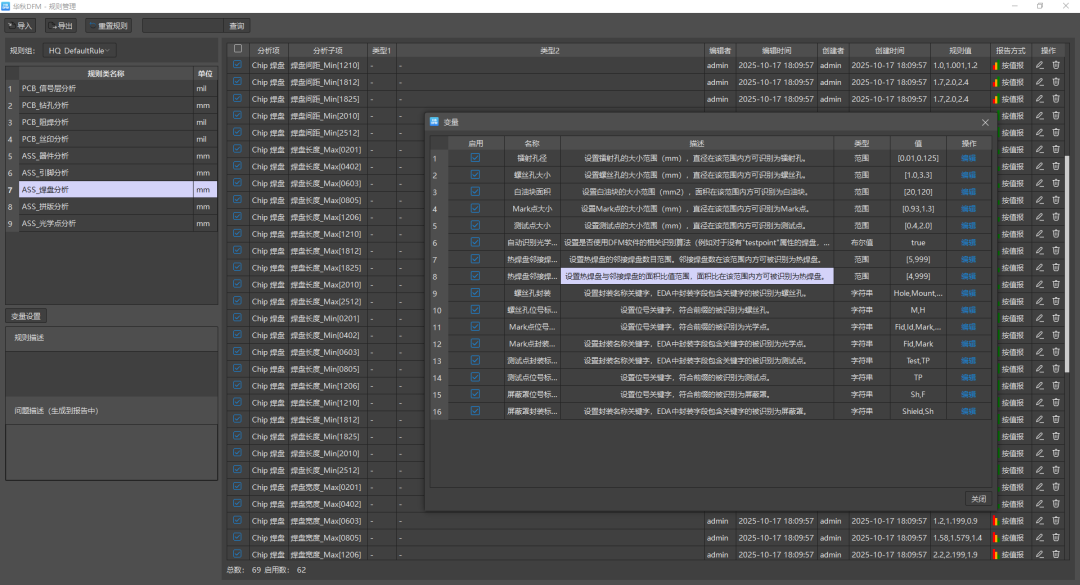1080x585 pixels.
Task: Click trash icon in 焊盘长度_Max[0603] row
Action: tap(1056, 183)
